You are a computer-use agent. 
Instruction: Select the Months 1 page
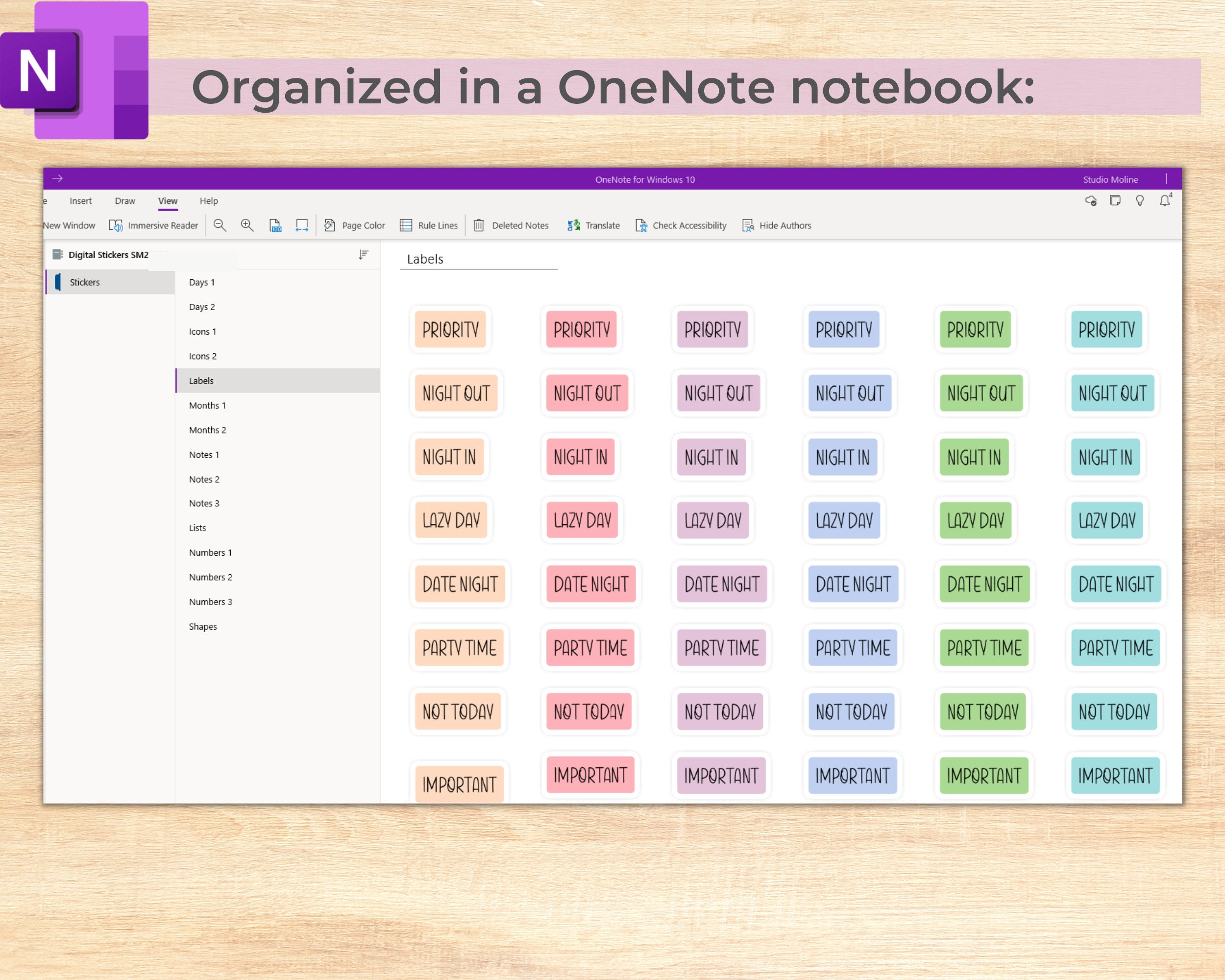tap(207, 405)
